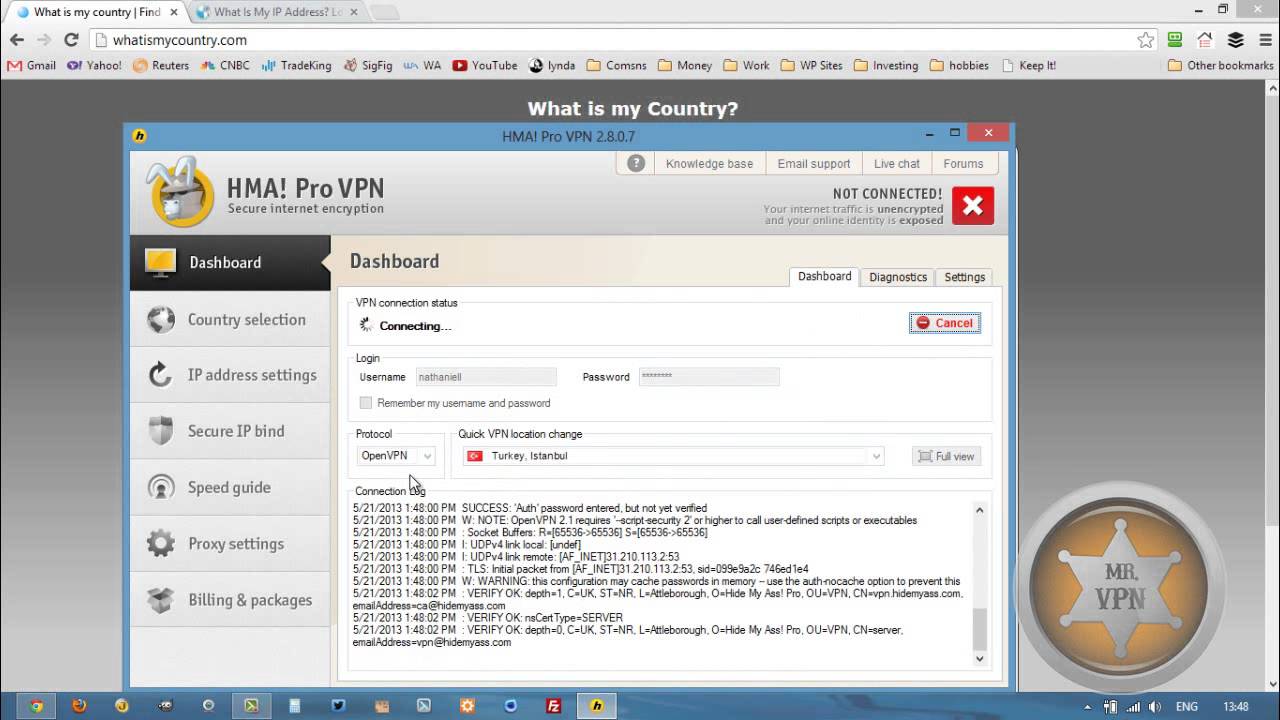Open the Gmail bookmark

click(31, 65)
